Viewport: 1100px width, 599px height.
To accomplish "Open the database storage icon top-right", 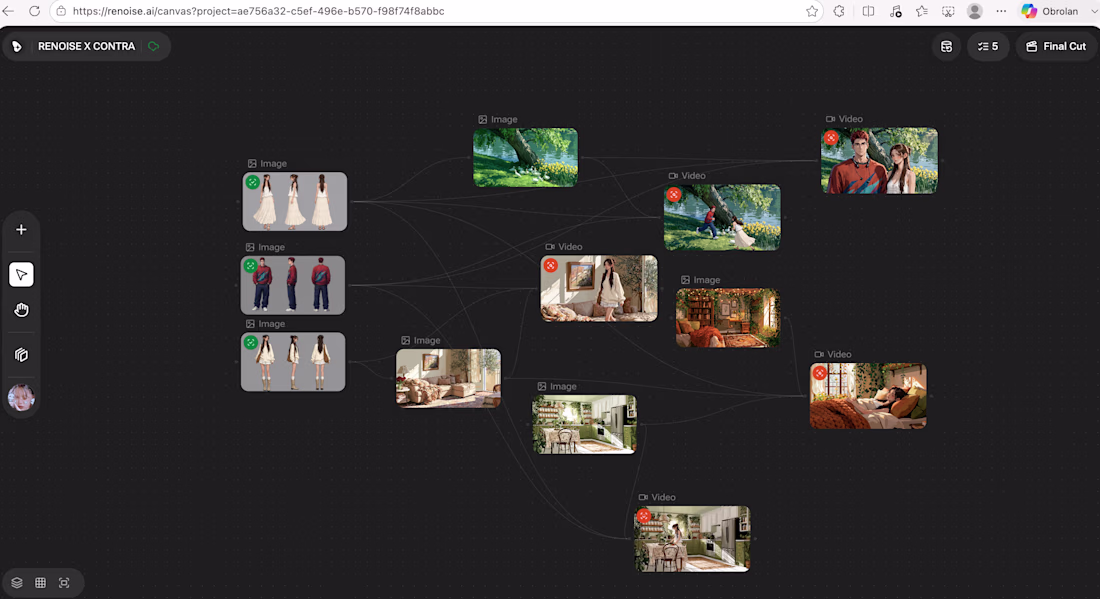I will (946, 46).
